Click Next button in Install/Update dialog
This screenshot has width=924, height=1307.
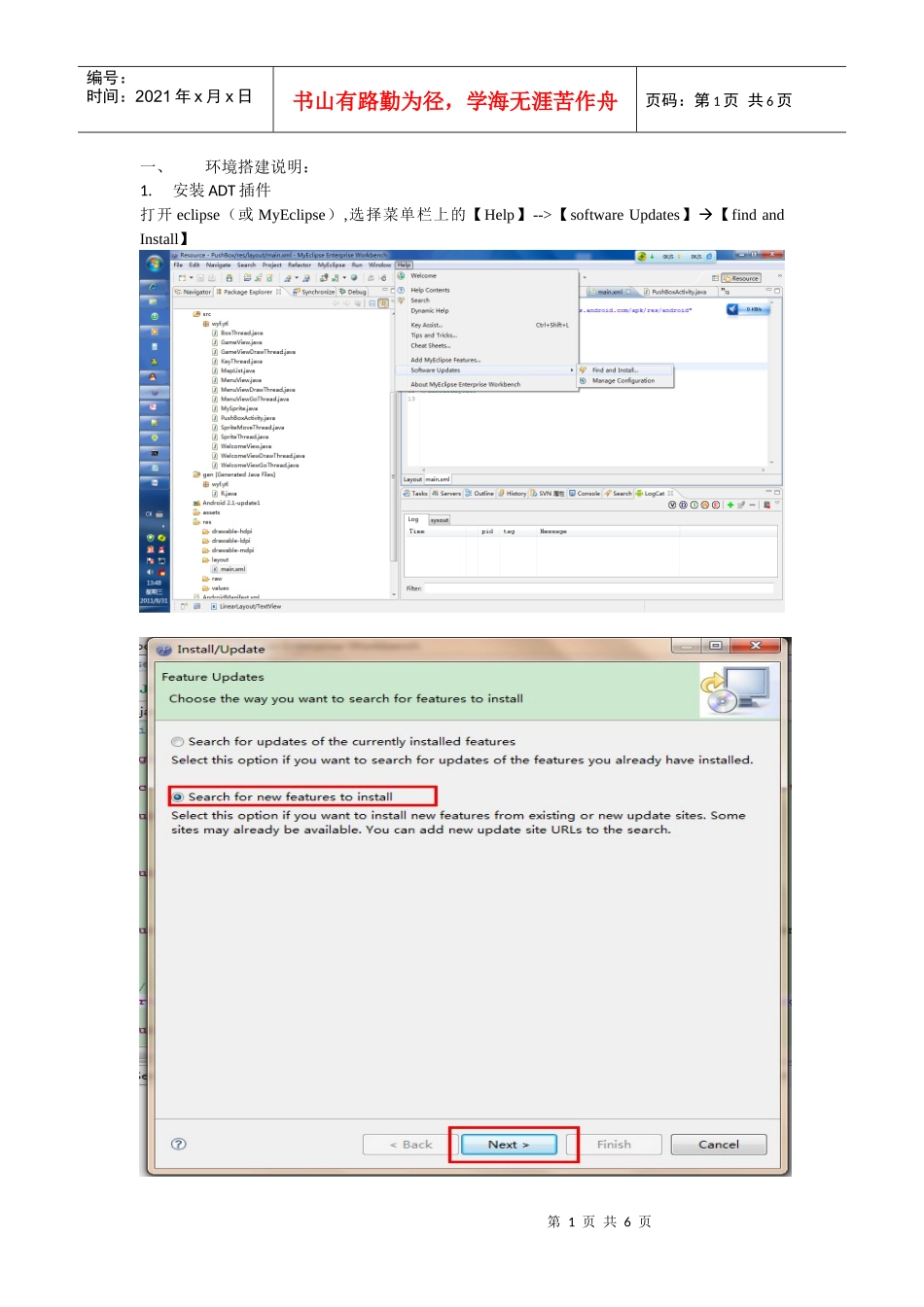(509, 1145)
